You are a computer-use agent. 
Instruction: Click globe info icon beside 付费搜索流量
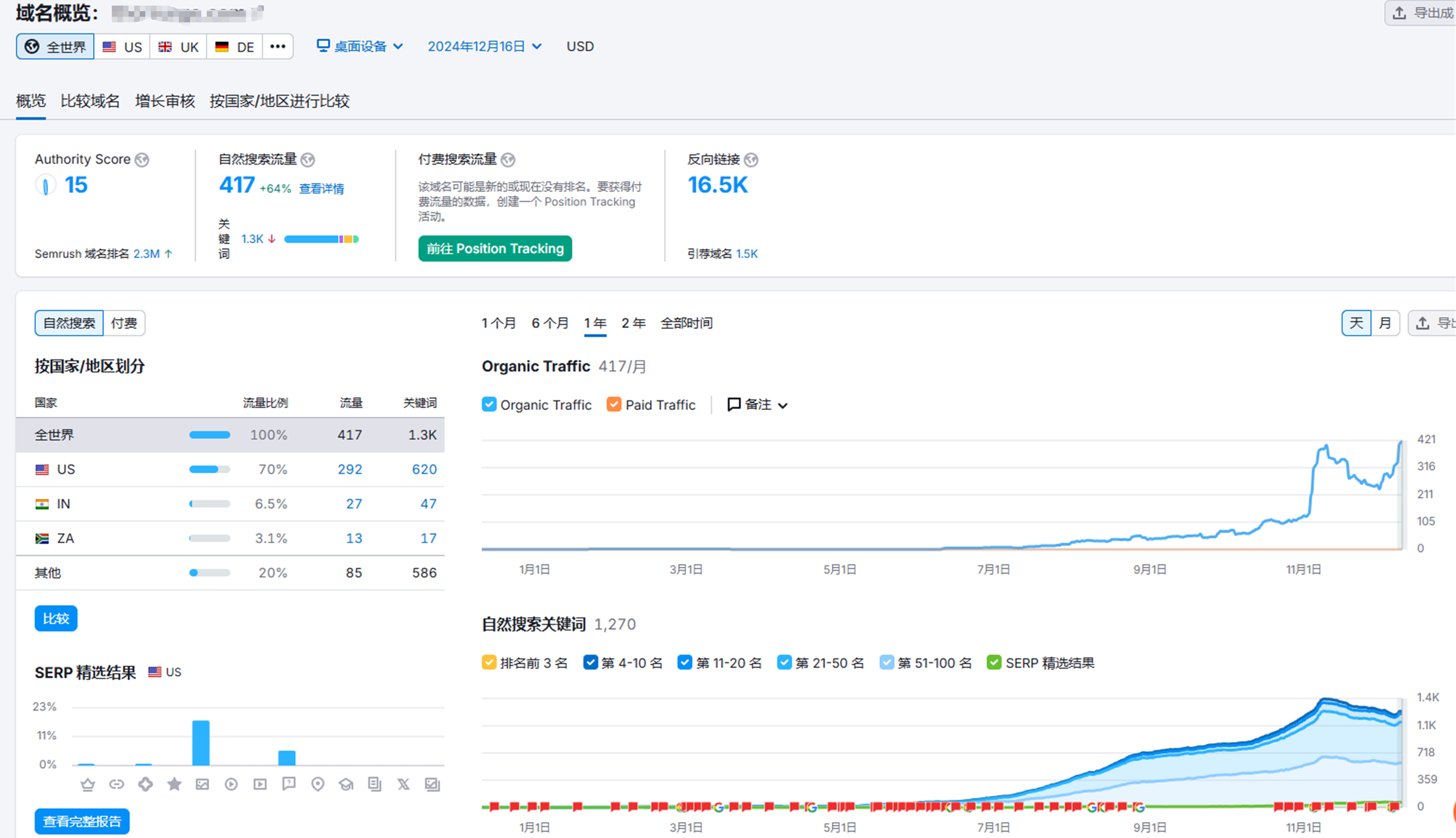click(x=508, y=159)
